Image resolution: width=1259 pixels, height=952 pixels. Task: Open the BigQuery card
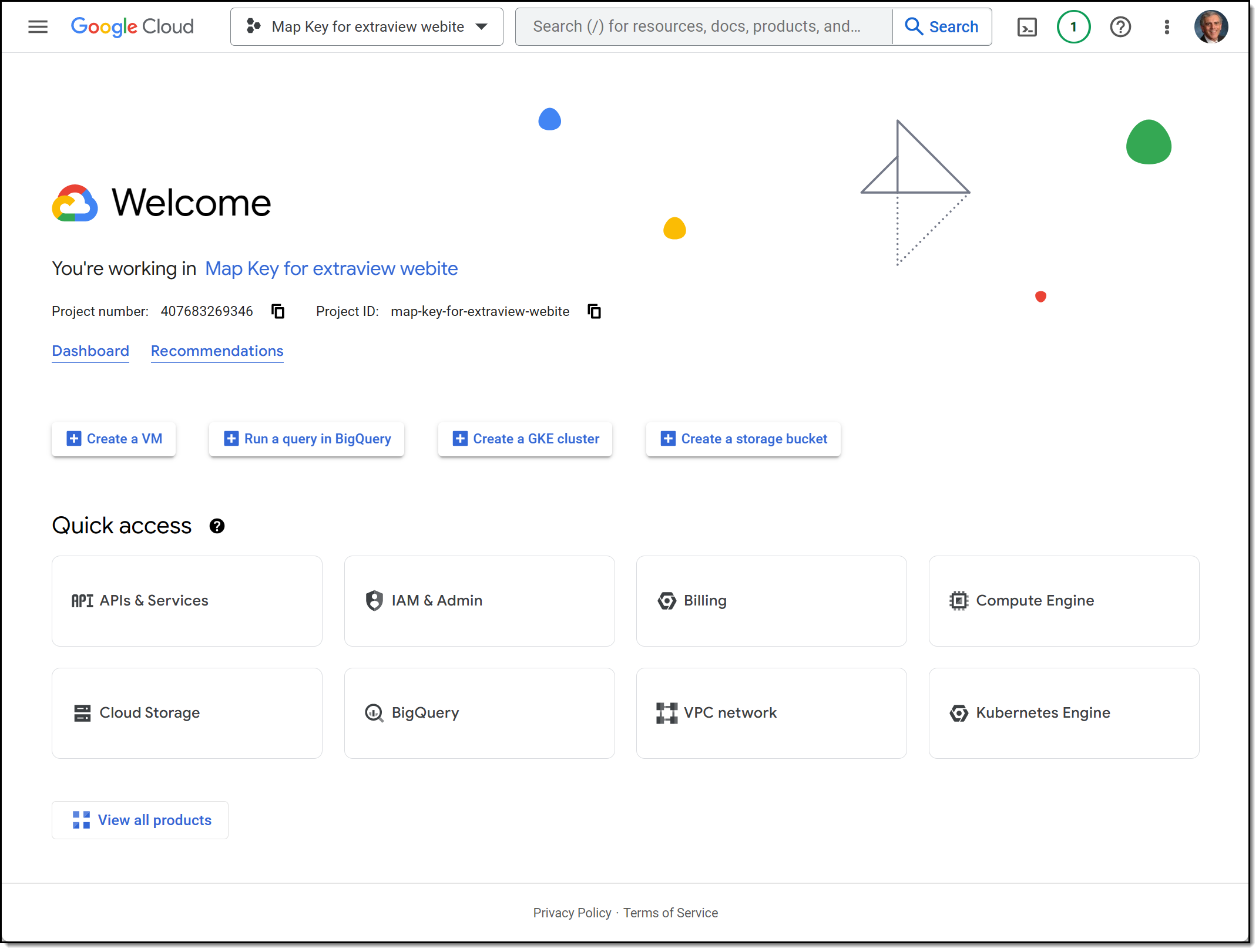pos(479,713)
